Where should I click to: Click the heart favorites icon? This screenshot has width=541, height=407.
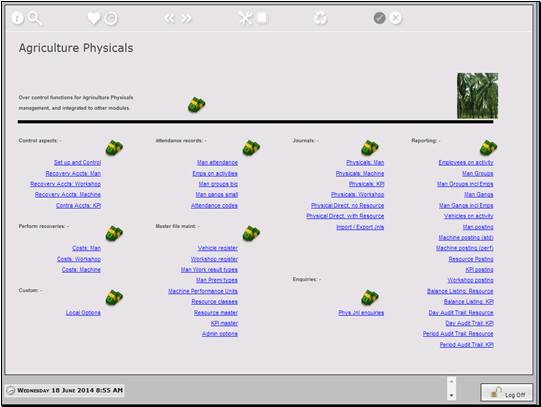(x=94, y=18)
